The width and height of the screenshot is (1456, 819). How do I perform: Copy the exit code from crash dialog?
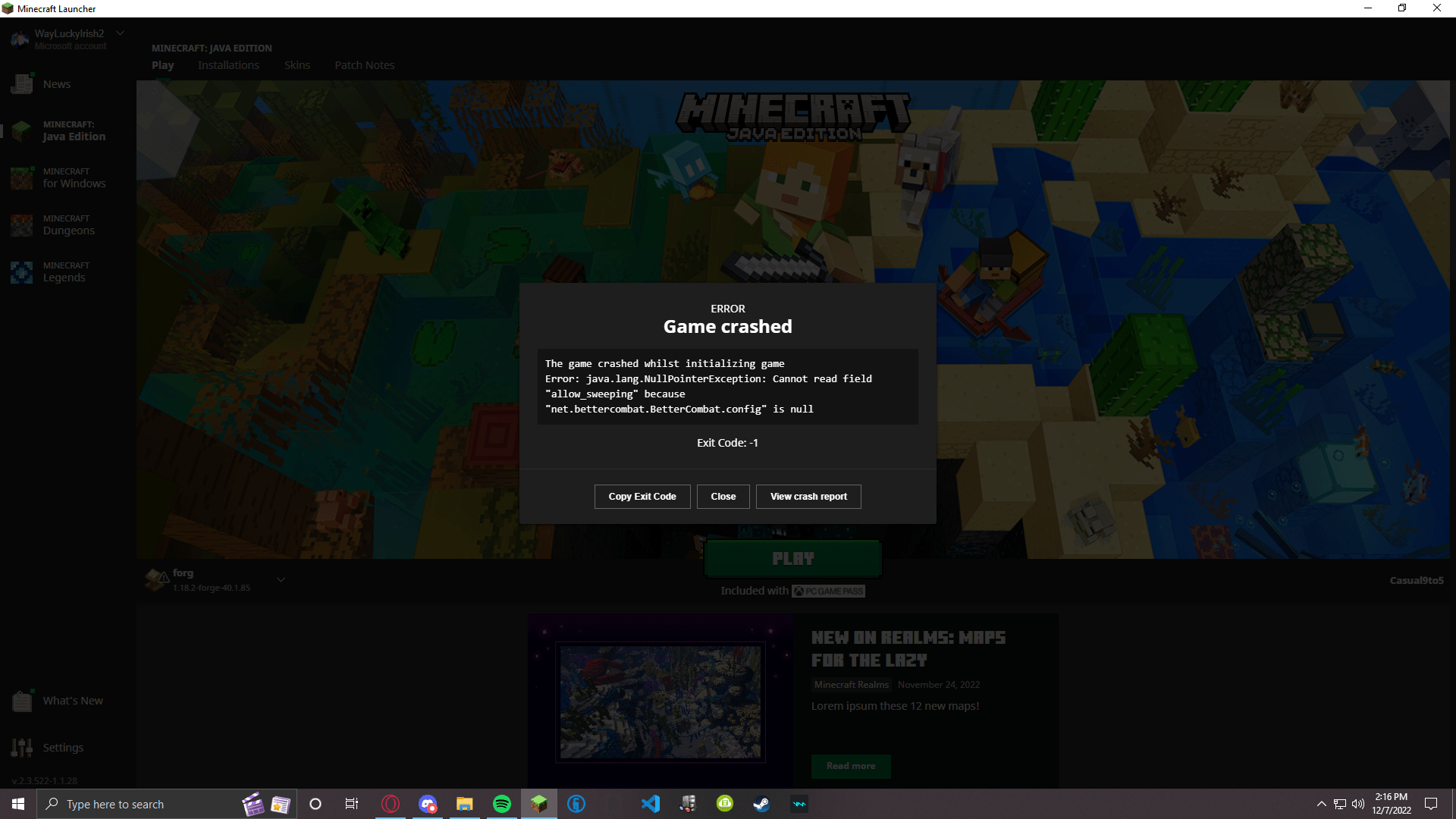pyautogui.click(x=642, y=497)
